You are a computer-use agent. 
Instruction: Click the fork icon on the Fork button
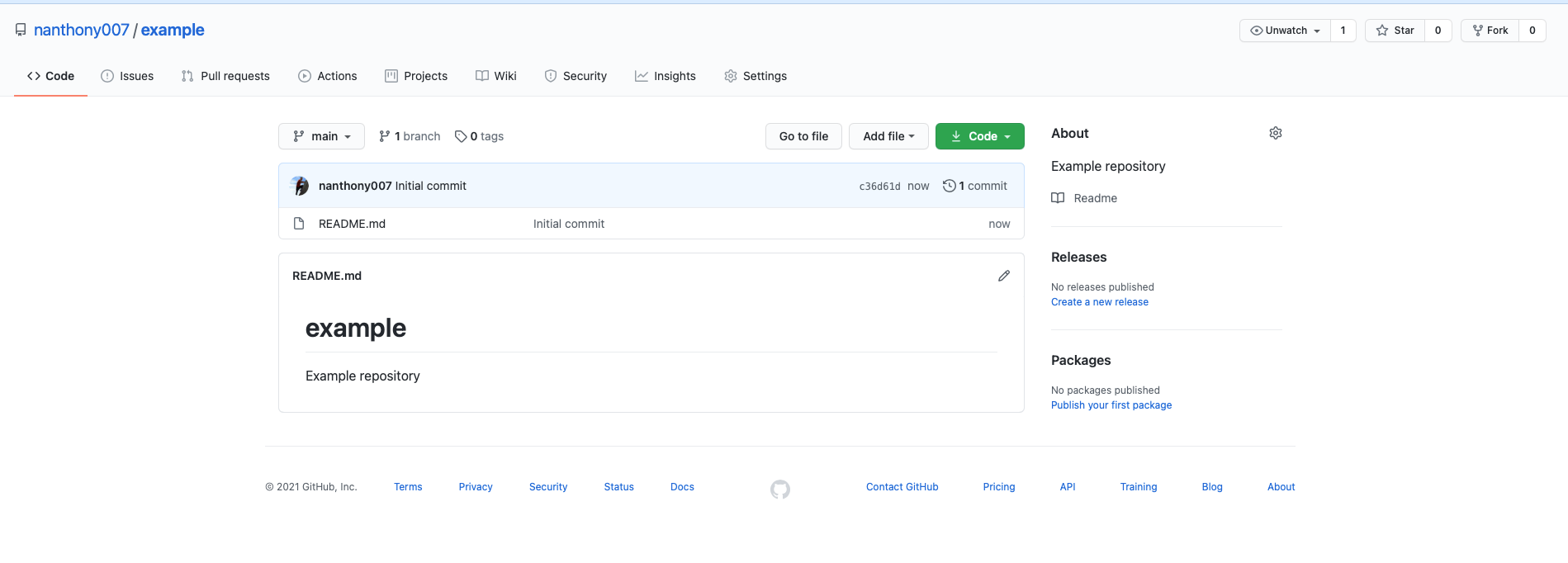click(1478, 31)
